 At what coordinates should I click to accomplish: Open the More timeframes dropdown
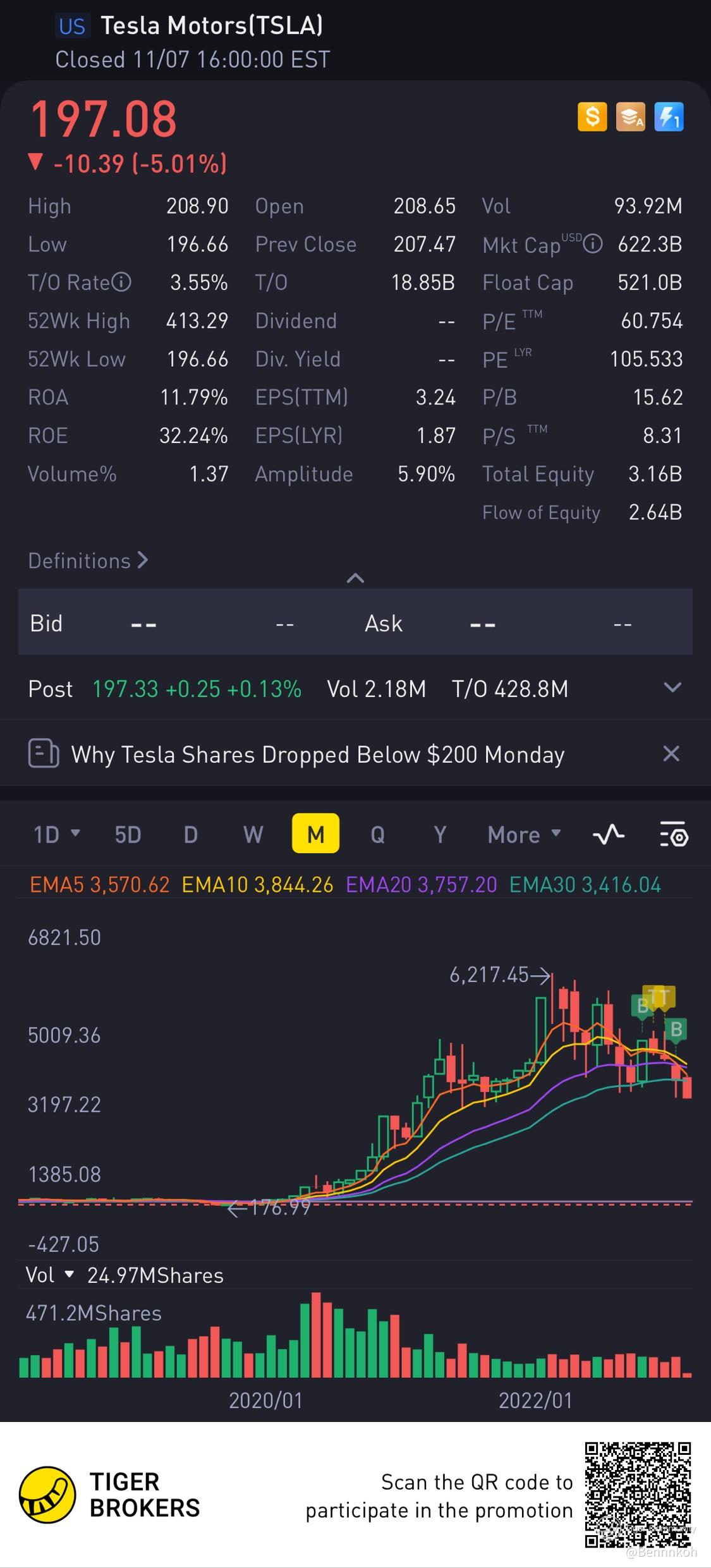pos(524,835)
